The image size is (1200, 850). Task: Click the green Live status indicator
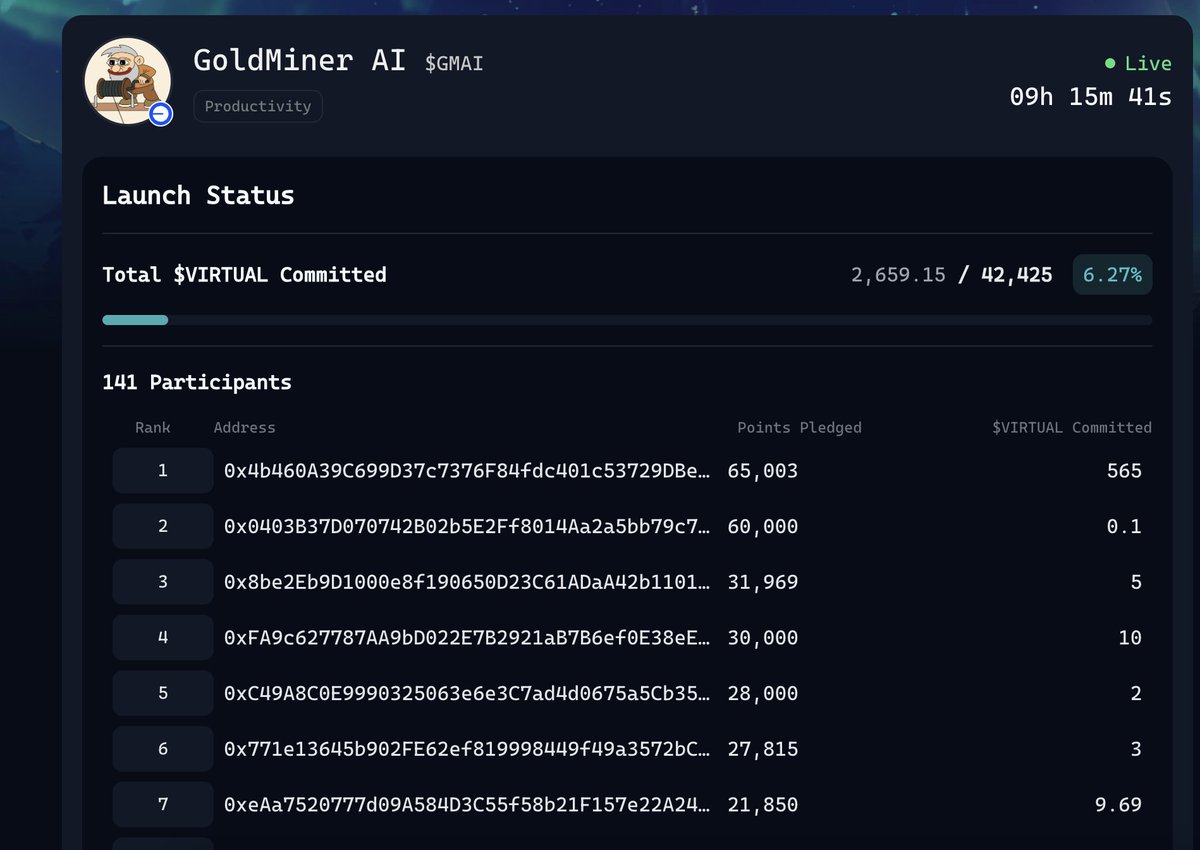[1138, 63]
